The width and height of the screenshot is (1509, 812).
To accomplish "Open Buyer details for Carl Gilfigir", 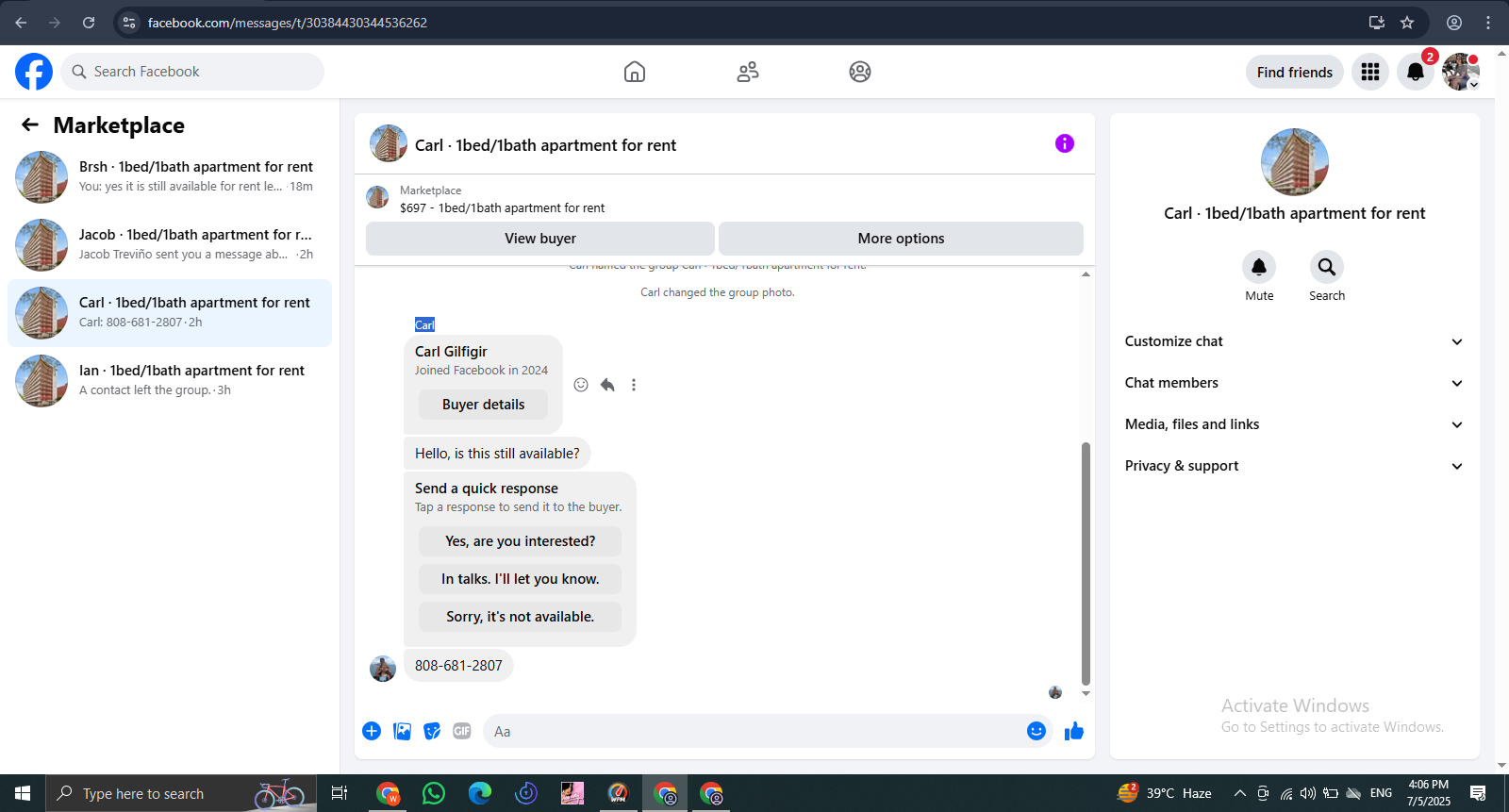I will pyautogui.click(x=483, y=405).
